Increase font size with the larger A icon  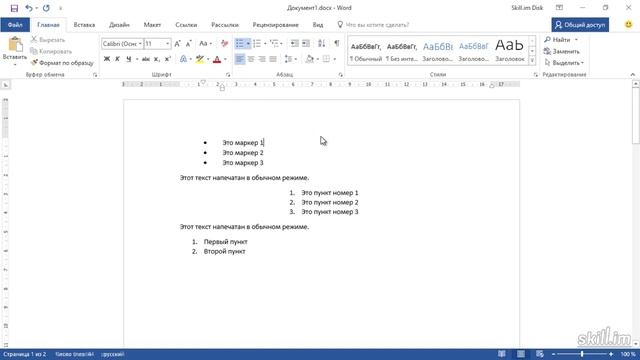pyautogui.click(x=178, y=44)
